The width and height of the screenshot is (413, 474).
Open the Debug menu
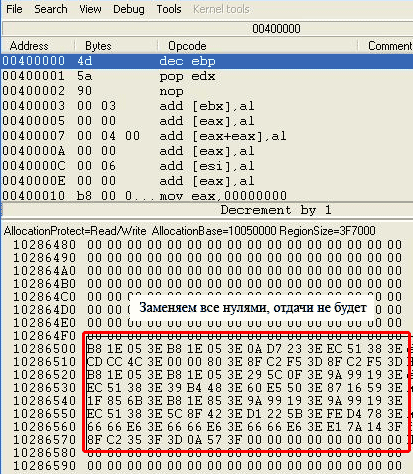click(129, 9)
